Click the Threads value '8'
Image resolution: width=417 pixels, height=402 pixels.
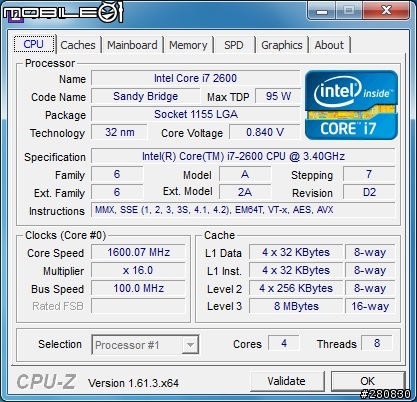tap(377, 343)
